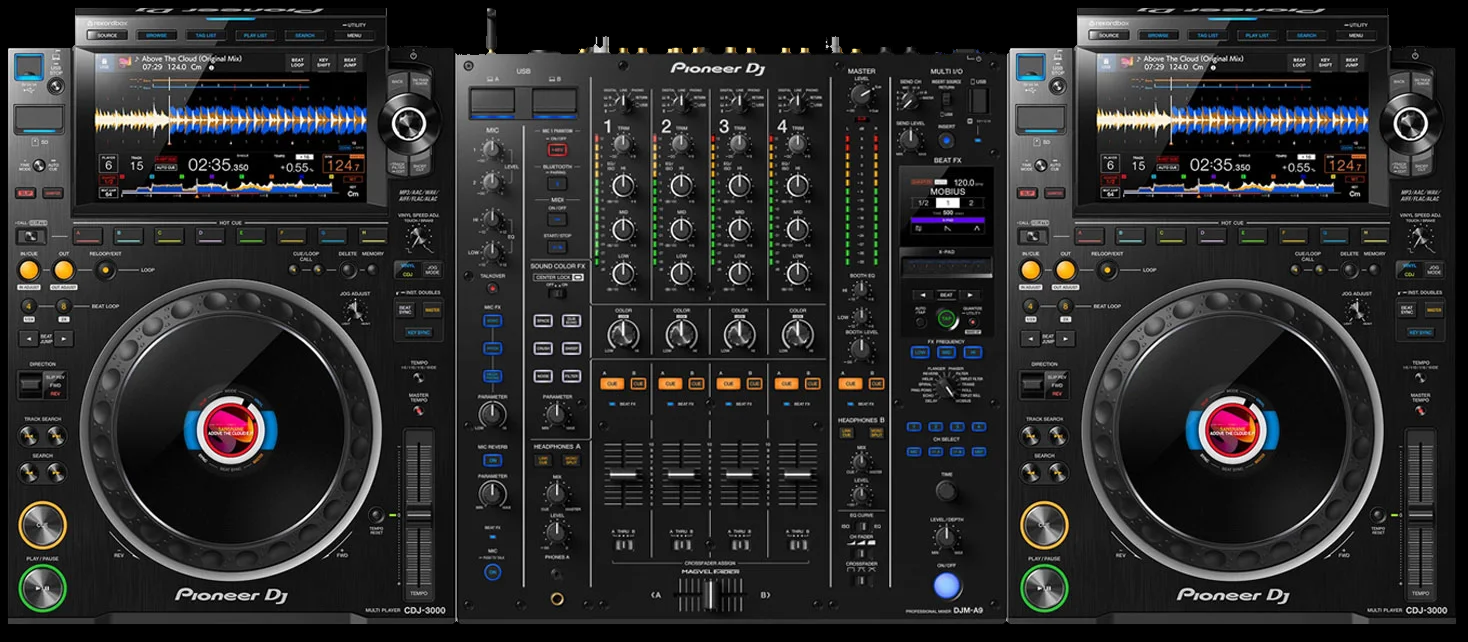Viewport: 1468px width, 642px height.
Task: Open PLAY LIST on the right deck
Action: (1257, 35)
